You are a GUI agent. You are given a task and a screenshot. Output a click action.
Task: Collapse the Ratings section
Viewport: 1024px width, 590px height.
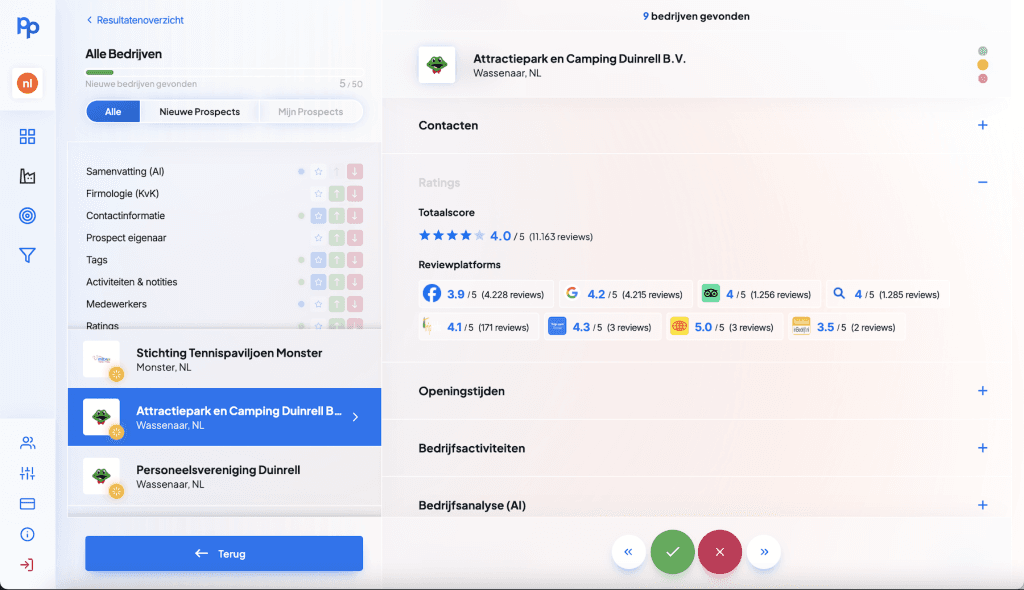pos(982,183)
